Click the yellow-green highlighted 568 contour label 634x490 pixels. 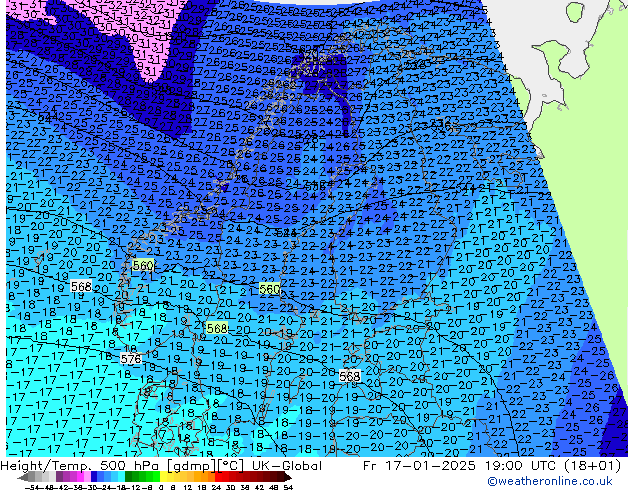click(x=217, y=328)
